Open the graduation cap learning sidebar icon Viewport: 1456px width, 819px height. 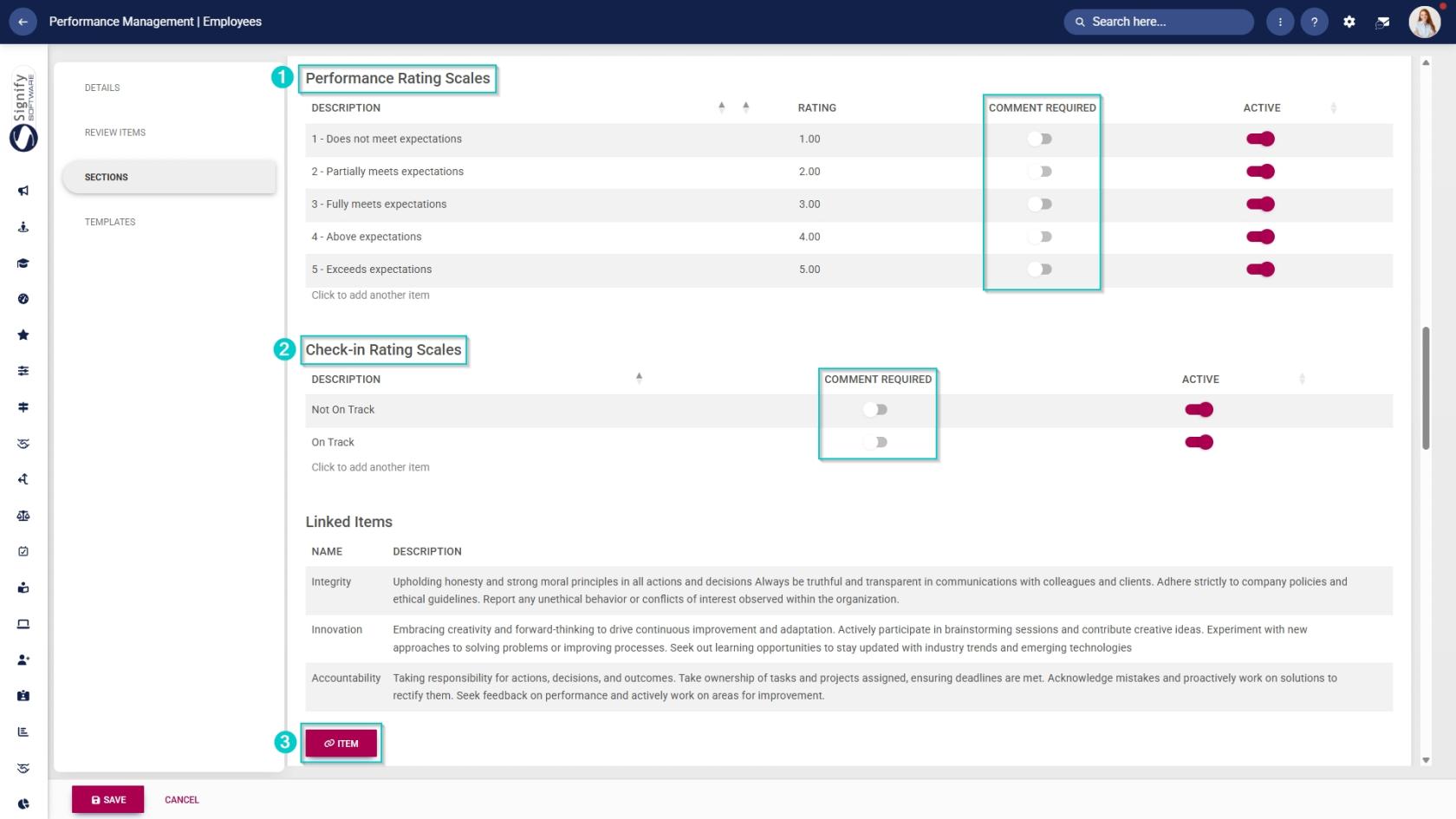coord(23,263)
